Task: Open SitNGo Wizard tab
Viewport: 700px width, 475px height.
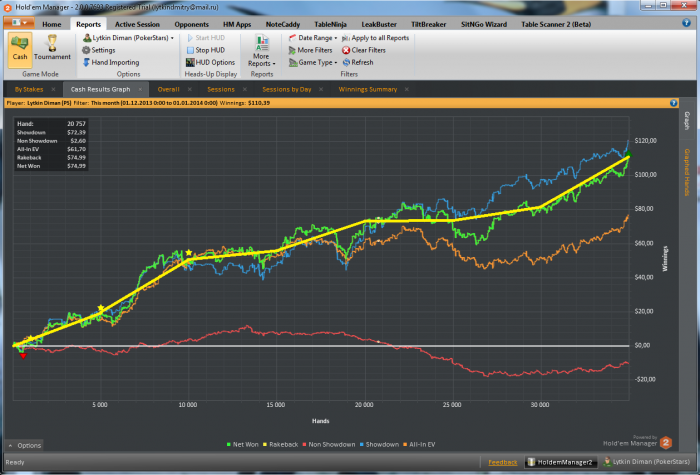Action: (x=483, y=25)
